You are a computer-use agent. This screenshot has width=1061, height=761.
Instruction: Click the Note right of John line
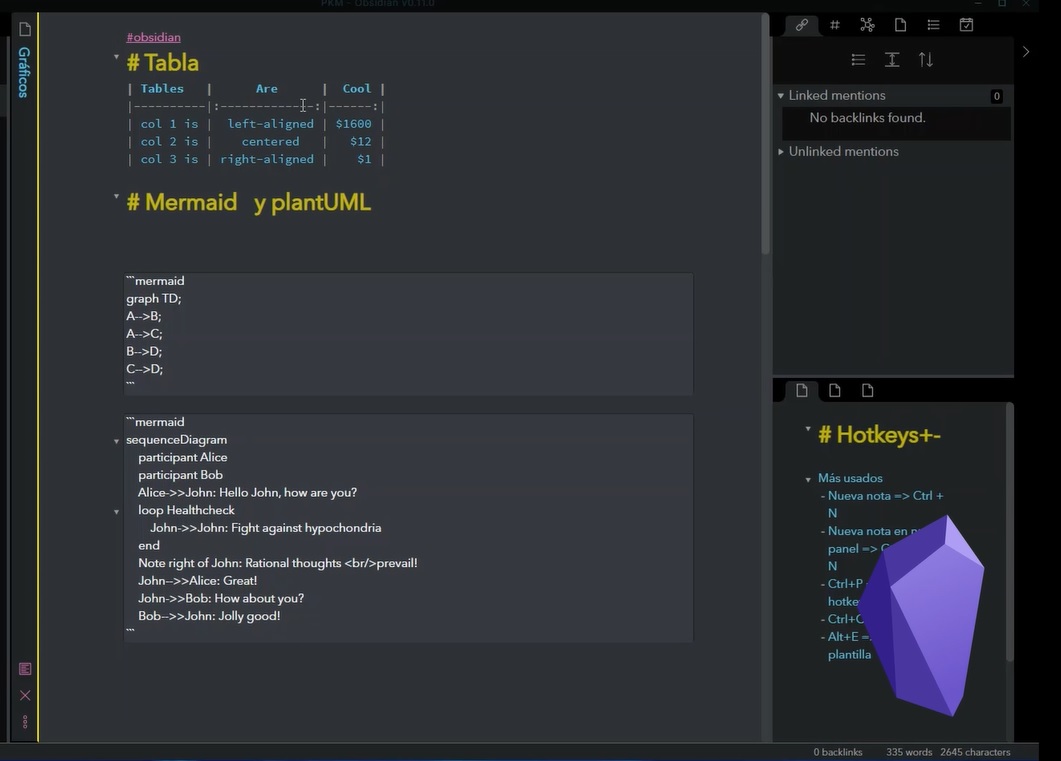click(x=277, y=563)
